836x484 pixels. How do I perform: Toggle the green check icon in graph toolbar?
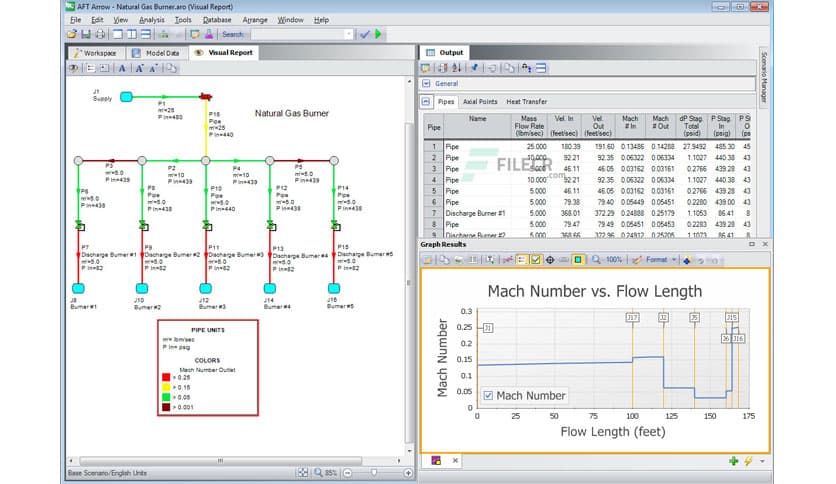coord(535,260)
